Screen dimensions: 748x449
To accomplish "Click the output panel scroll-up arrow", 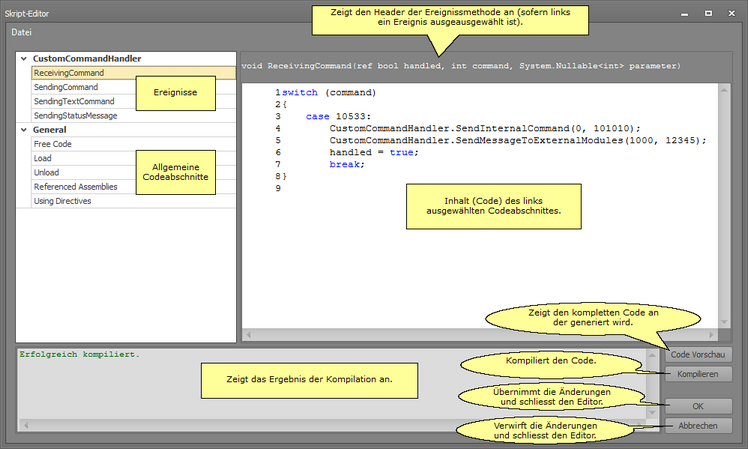I will (652, 355).
